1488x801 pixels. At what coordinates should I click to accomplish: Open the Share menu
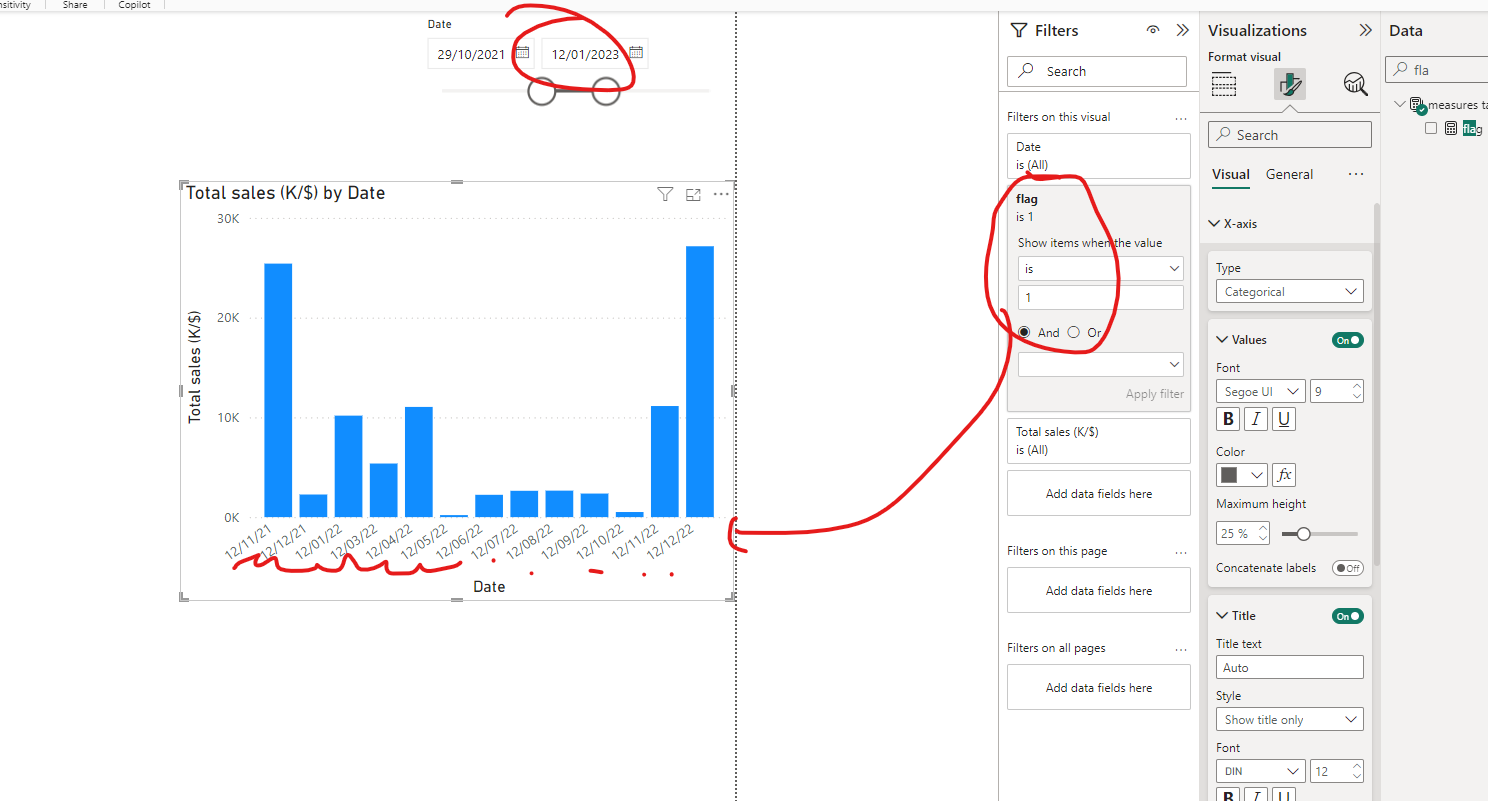pos(75,5)
